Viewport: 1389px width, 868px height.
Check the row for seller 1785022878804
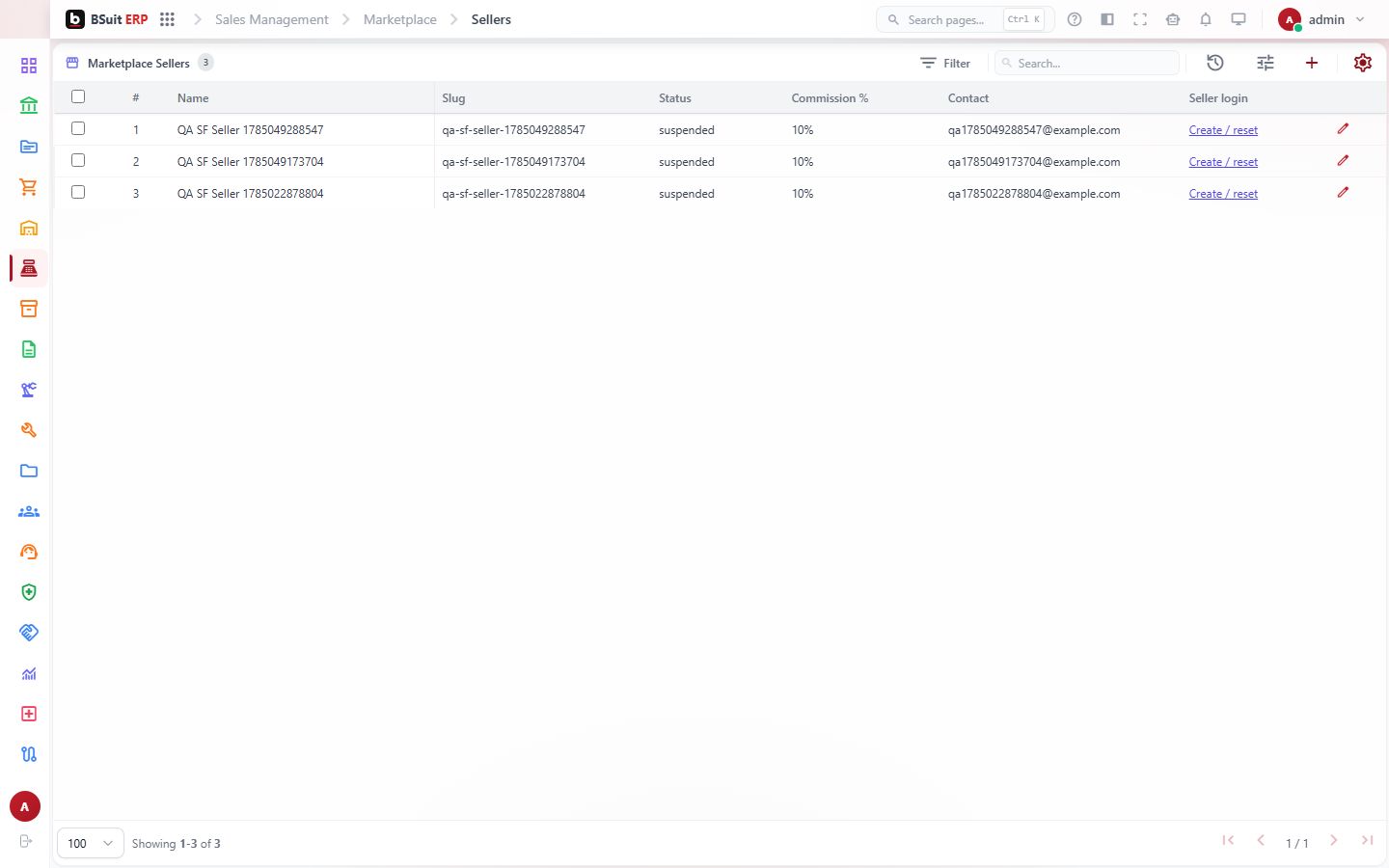click(78, 192)
